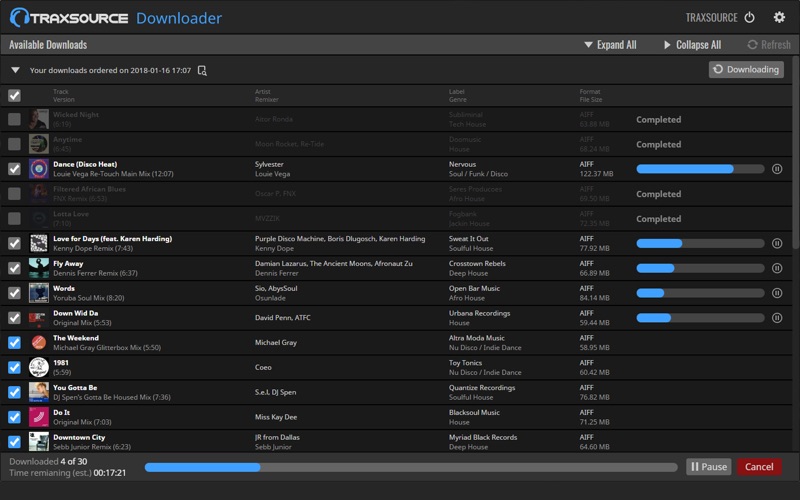Screen dimensions: 800x500
Task: Click The Weekend album artwork
Action: click(x=39, y=342)
